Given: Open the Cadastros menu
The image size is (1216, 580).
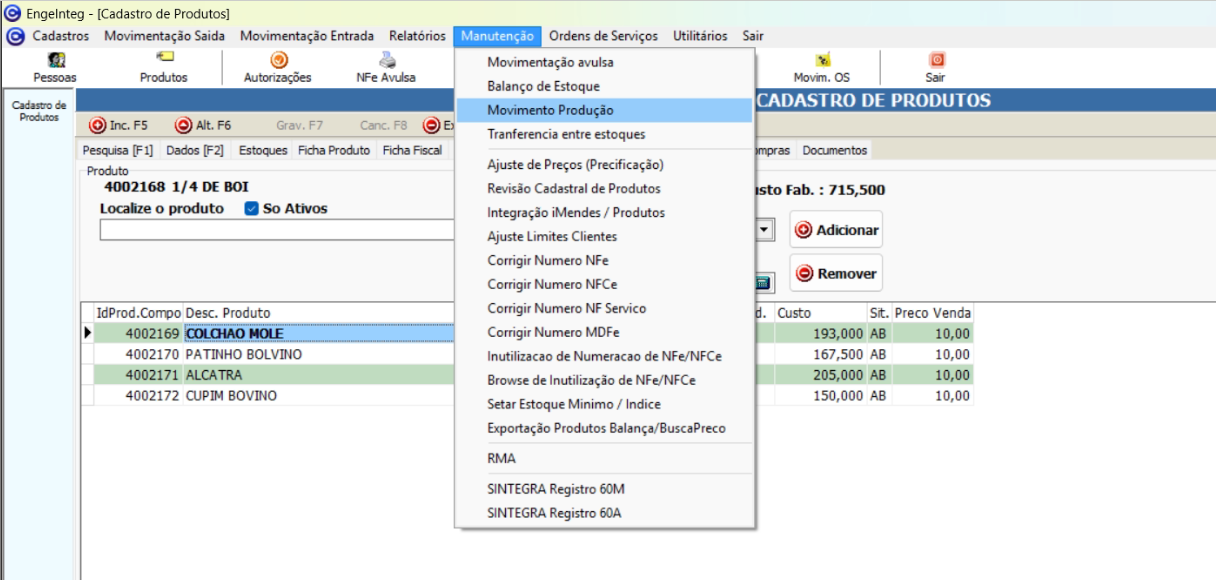Looking at the screenshot, I should point(60,36).
